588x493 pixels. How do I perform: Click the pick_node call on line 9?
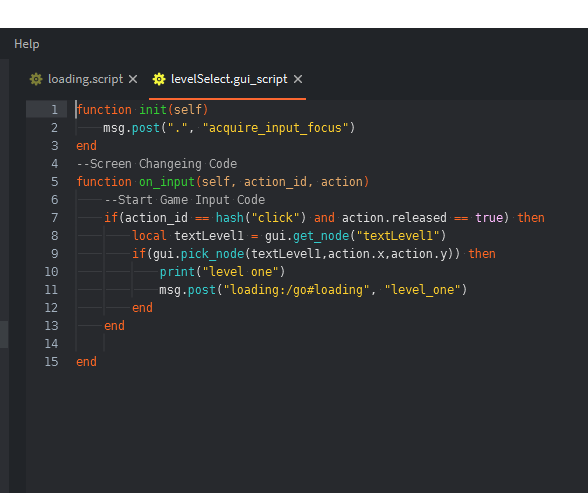click(212, 254)
